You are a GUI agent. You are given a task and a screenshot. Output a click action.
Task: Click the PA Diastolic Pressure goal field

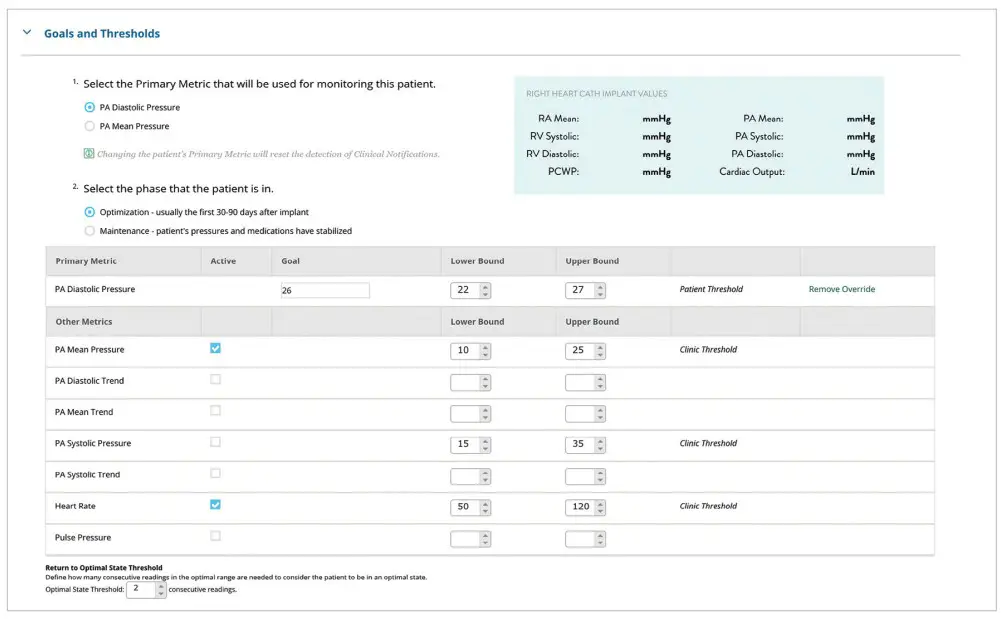(x=325, y=290)
